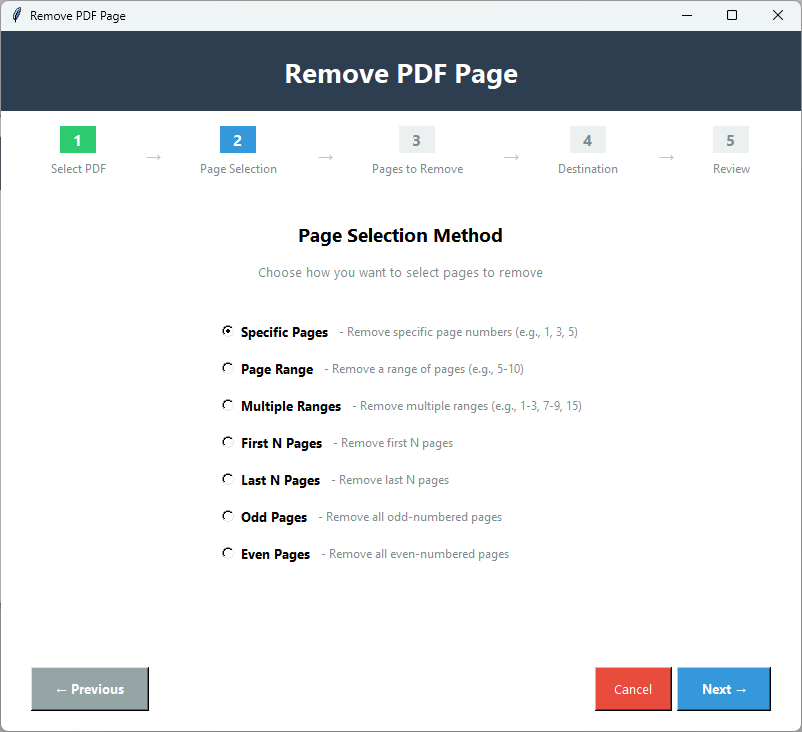Click the arrow between Select PDF and Page Selection
Image resolution: width=802 pixels, height=732 pixels.
tap(153, 158)
